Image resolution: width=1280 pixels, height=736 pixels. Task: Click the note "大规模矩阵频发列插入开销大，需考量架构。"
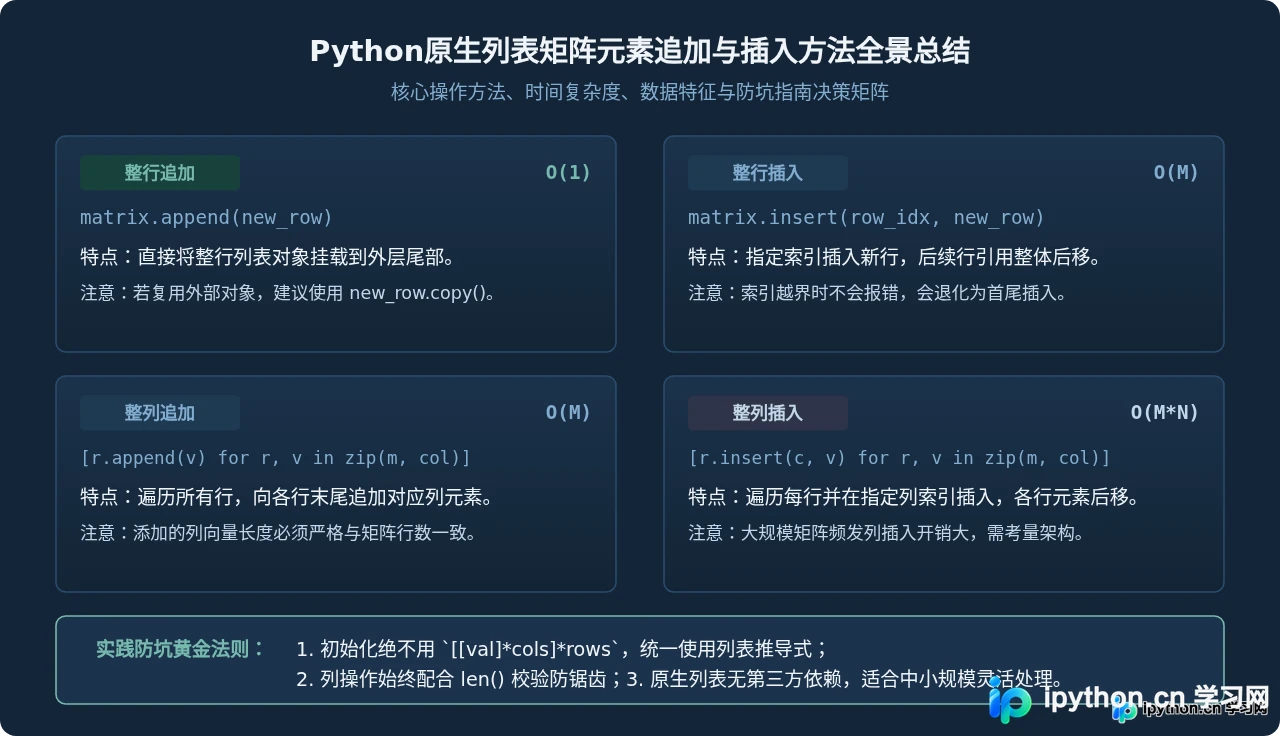tap(886, 533)
